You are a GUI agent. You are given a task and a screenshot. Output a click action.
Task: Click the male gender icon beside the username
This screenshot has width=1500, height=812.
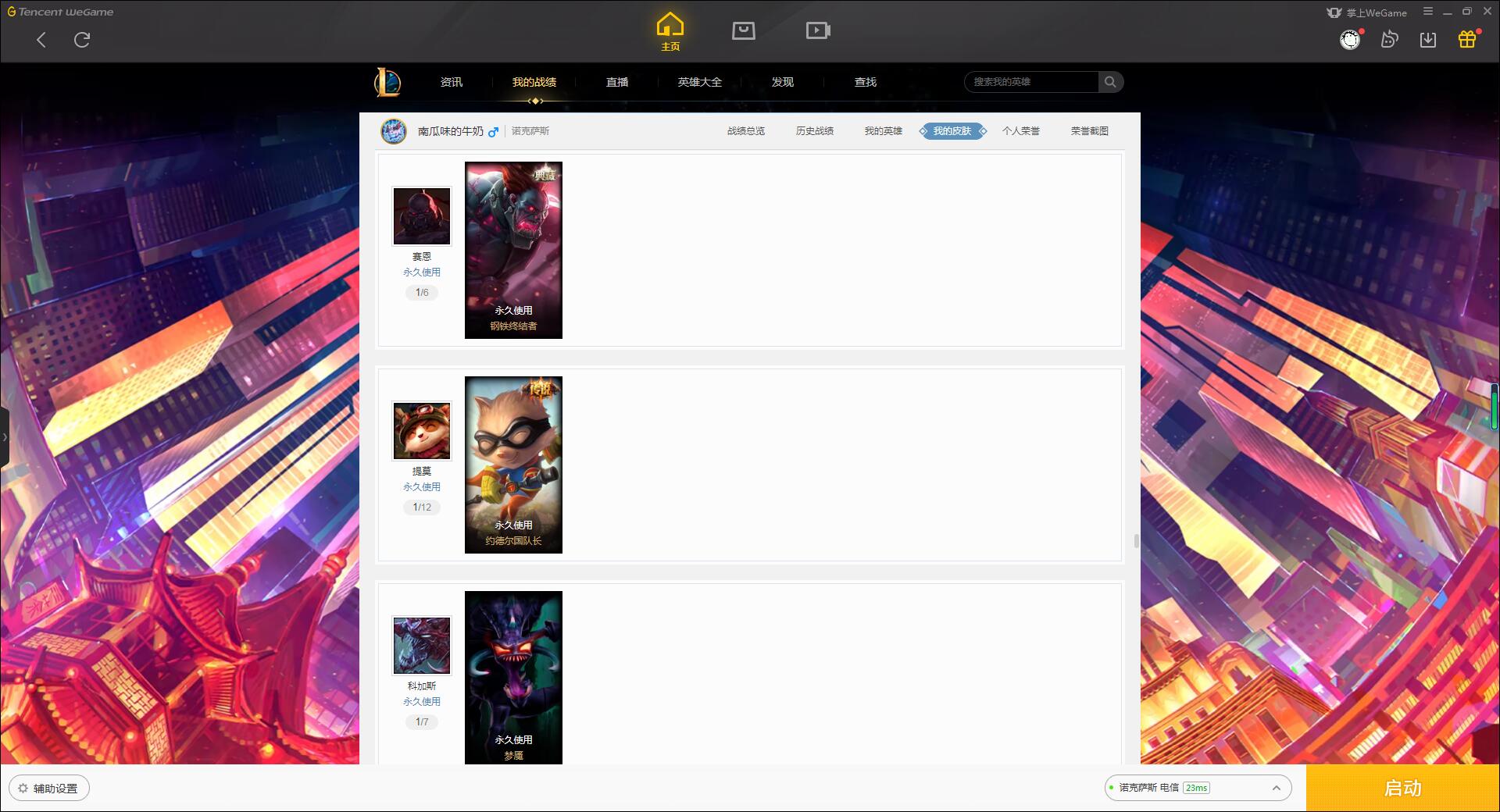click(493, 132)
